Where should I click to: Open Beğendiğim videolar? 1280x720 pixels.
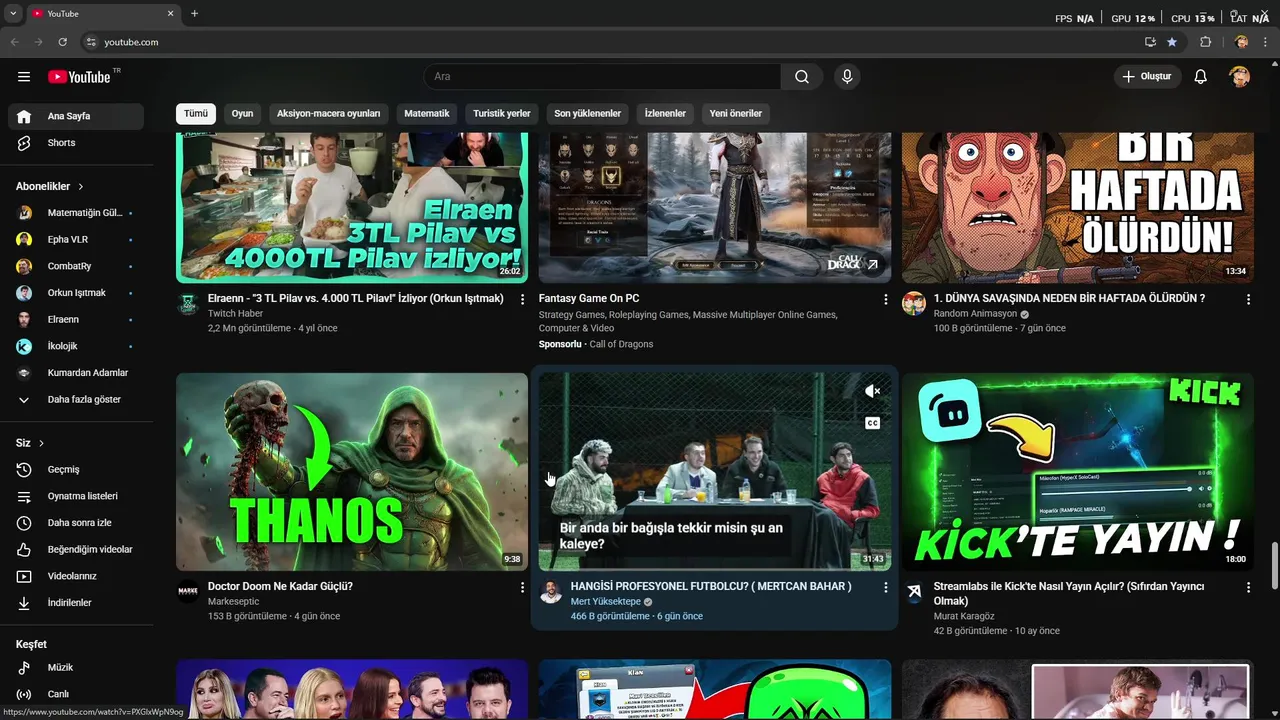point(76,550)
